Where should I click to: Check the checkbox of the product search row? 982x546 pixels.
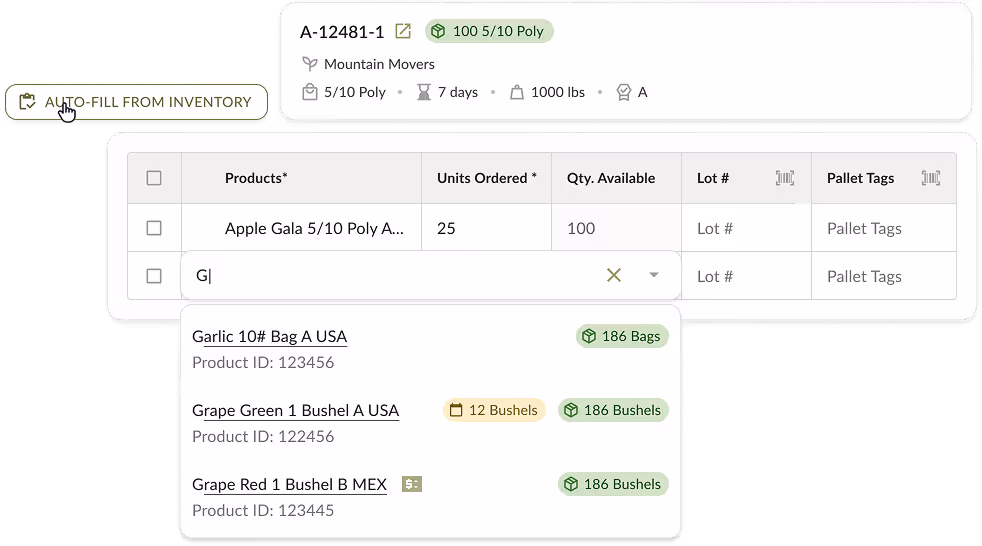pyautogui.click(x=154, y=276)
